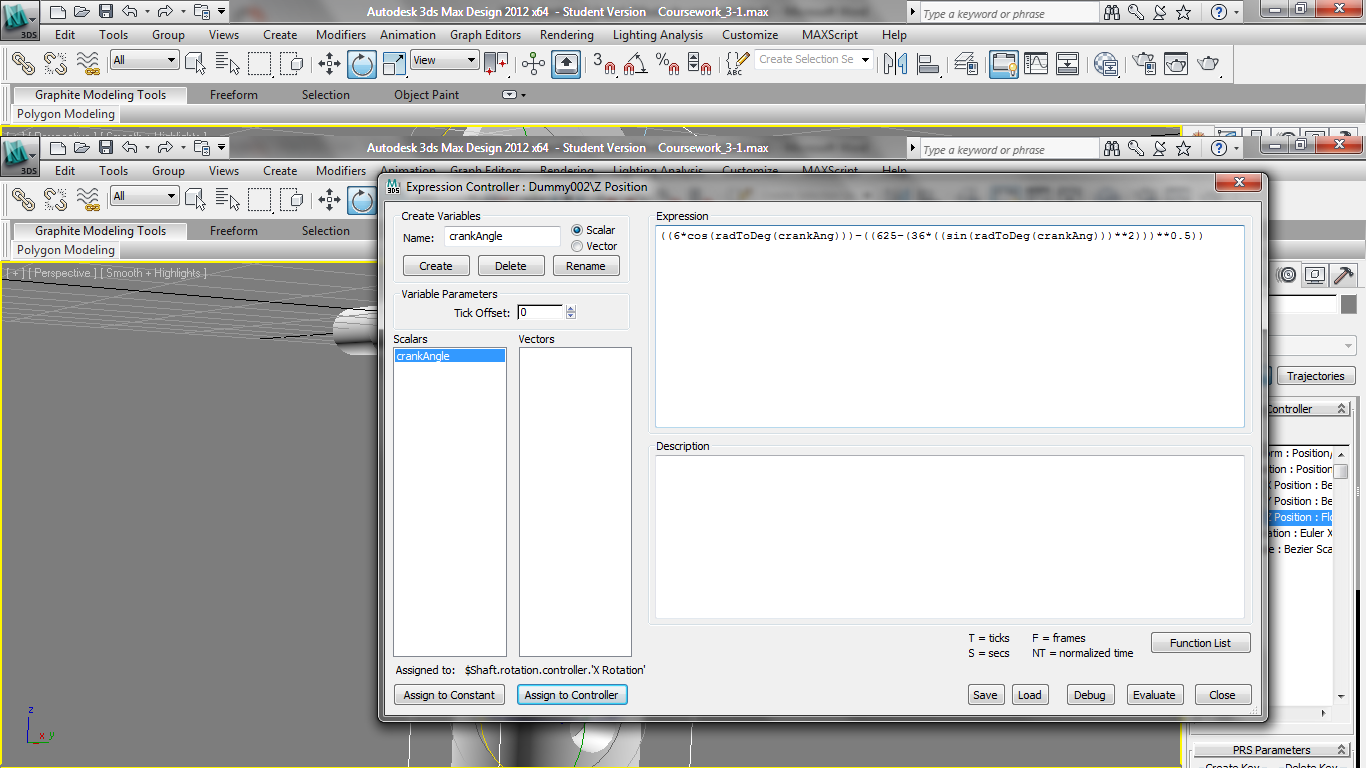This screenshot has height=768, width=1366.
Task: Open Rendering menu in top menu bar
Action: [567, 35]
